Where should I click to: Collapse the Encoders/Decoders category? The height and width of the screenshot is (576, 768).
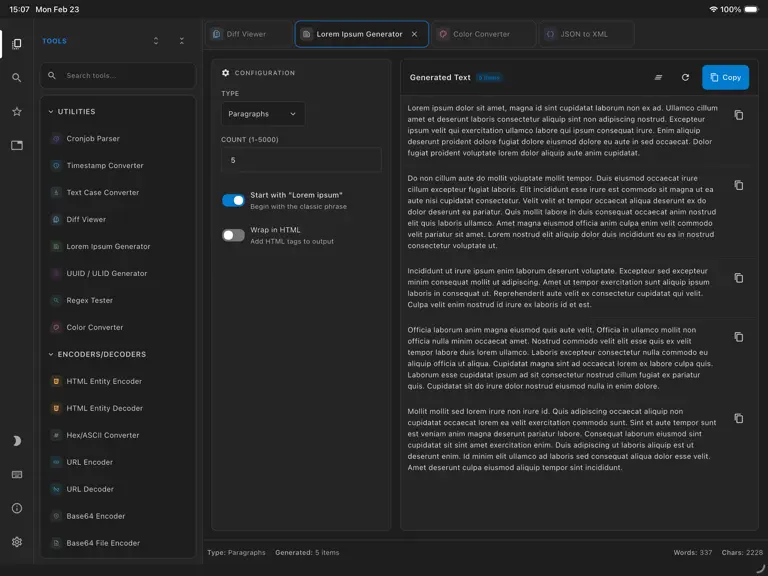pyautogui.click(x=51, y=354)
